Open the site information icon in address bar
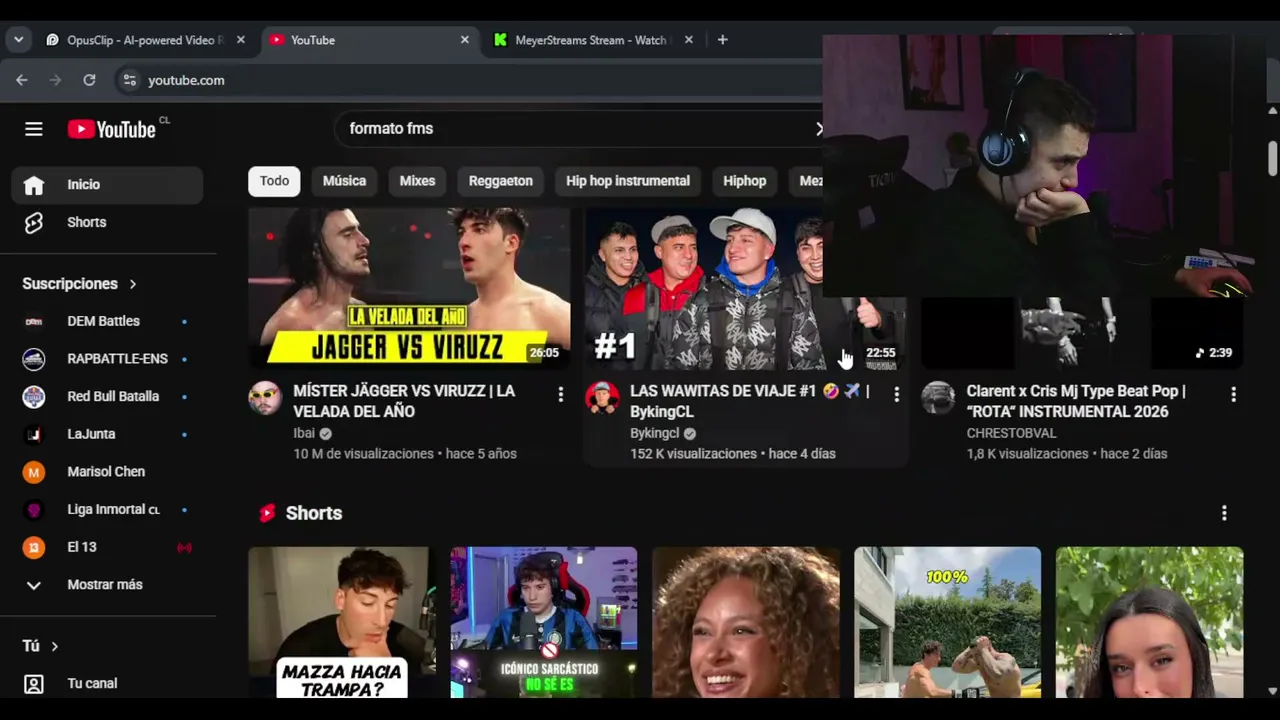1280x720 pixels. (129, 80)
